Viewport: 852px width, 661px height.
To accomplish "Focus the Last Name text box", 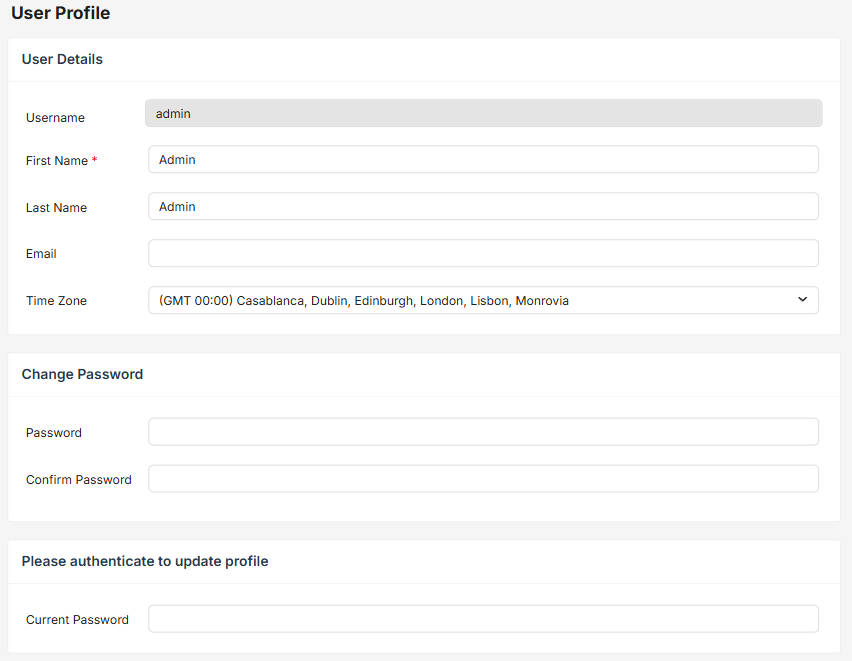I will [483, 207].
